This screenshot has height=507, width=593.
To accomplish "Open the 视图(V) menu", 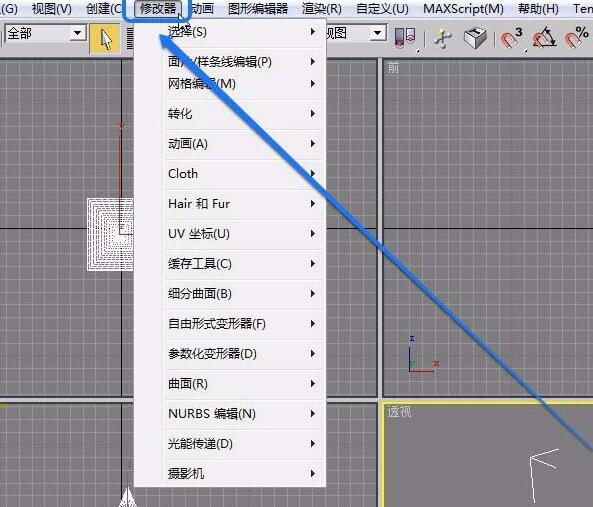I will [52, 8].
